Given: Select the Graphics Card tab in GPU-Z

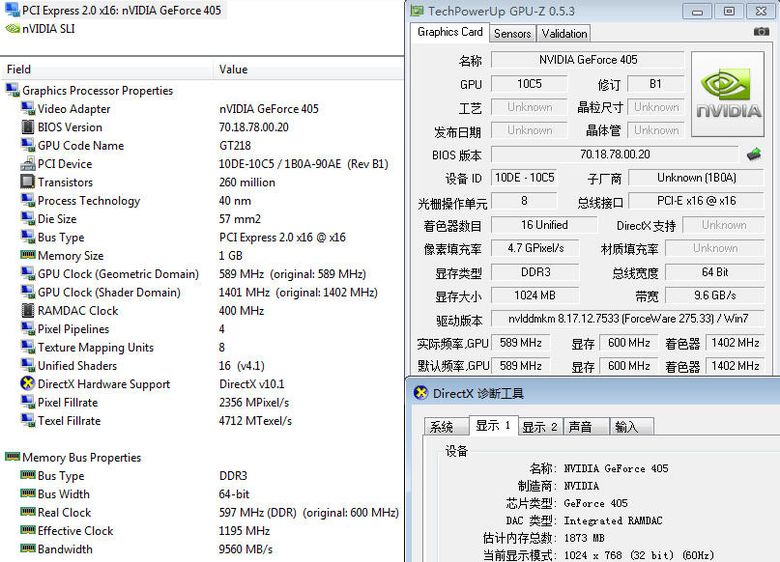Looking at the screenshot, I should pyautogui.click(x=450, y=32).
